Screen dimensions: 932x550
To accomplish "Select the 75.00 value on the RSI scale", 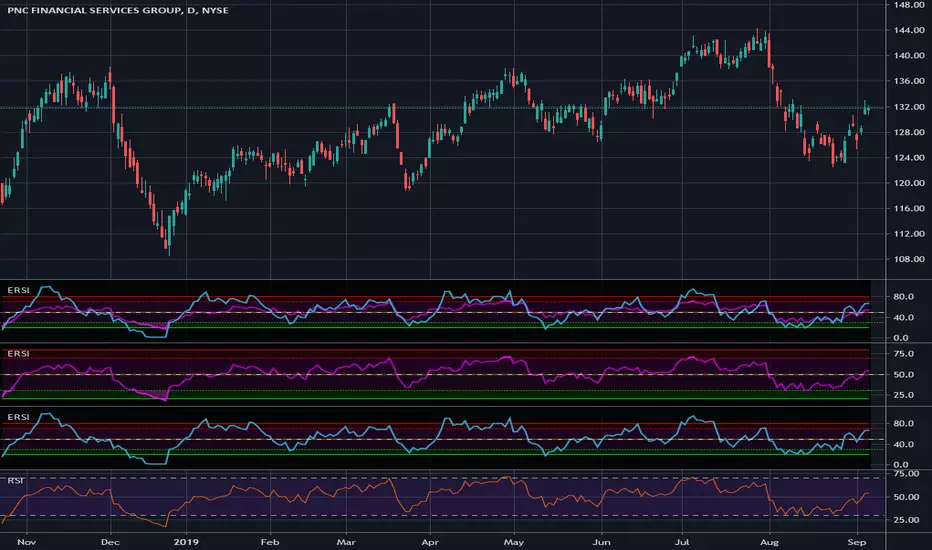I will coord(907,474).
